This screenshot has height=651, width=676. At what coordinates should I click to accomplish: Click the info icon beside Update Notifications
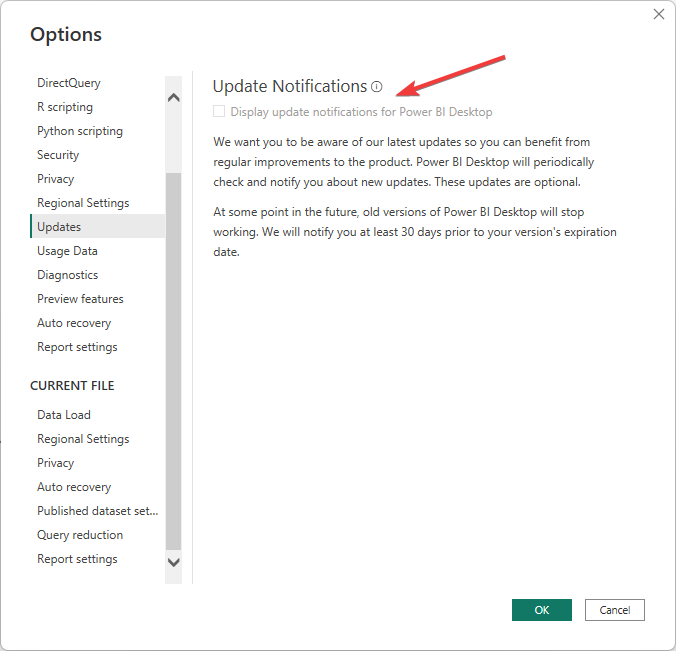click(x=377, y=87)
